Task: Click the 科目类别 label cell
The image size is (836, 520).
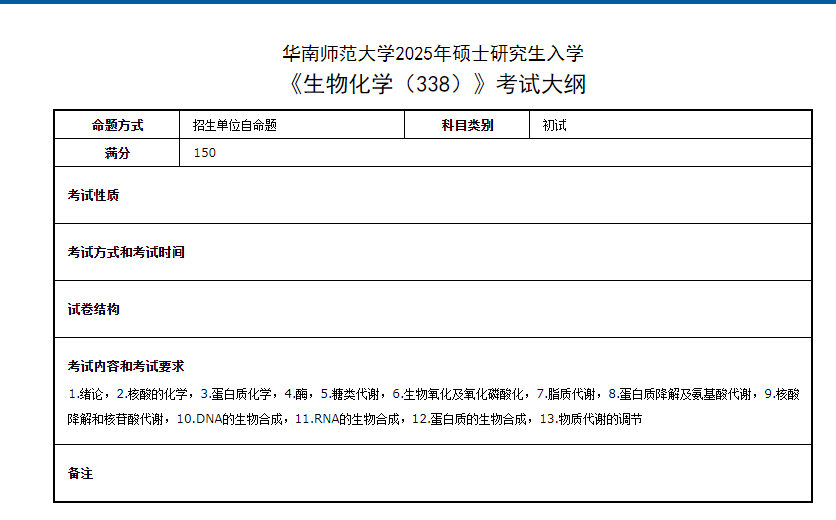Action: point(467,125)
